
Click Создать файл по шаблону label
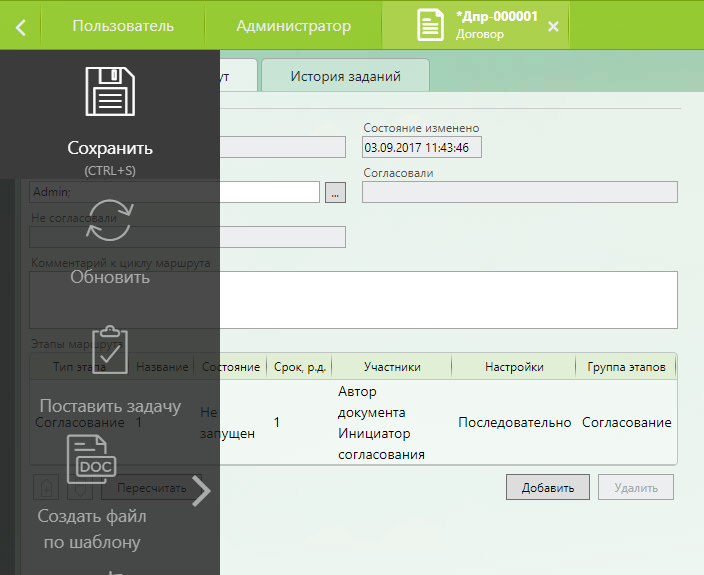tap(92, 529)
